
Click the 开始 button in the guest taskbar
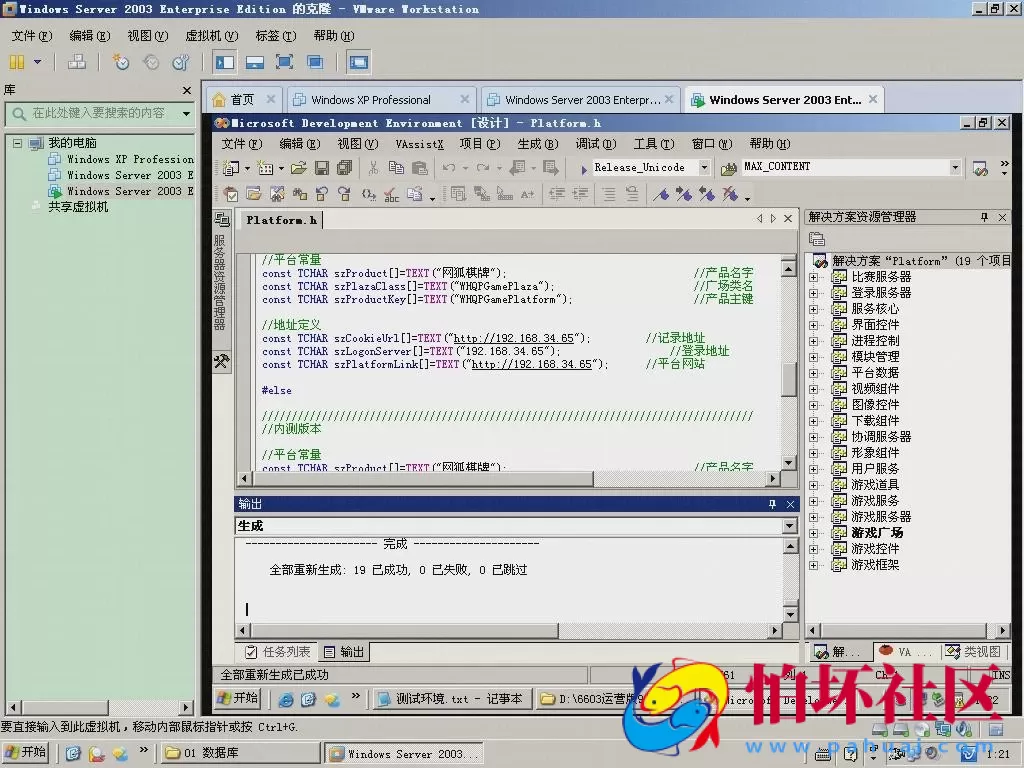[x=239, y=698]
